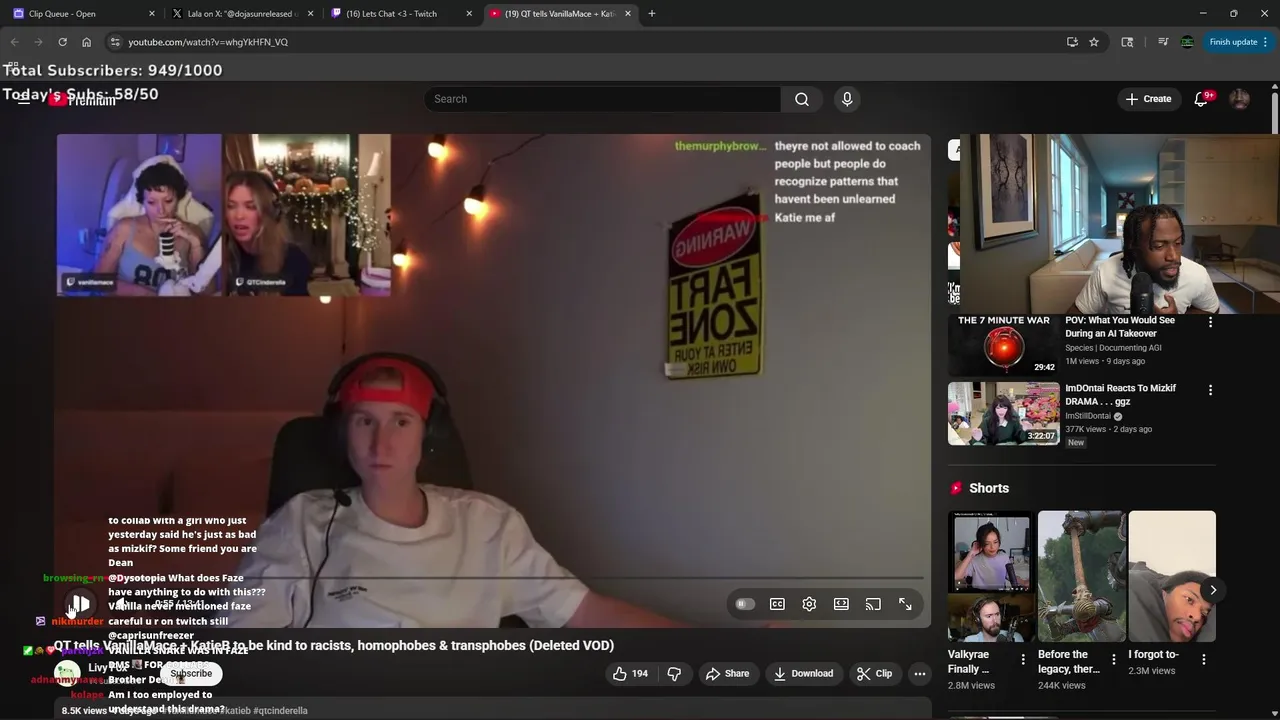Show next Shorts with the arrow
Screen dimensions: 1280x720
[x=1213, y=590]
